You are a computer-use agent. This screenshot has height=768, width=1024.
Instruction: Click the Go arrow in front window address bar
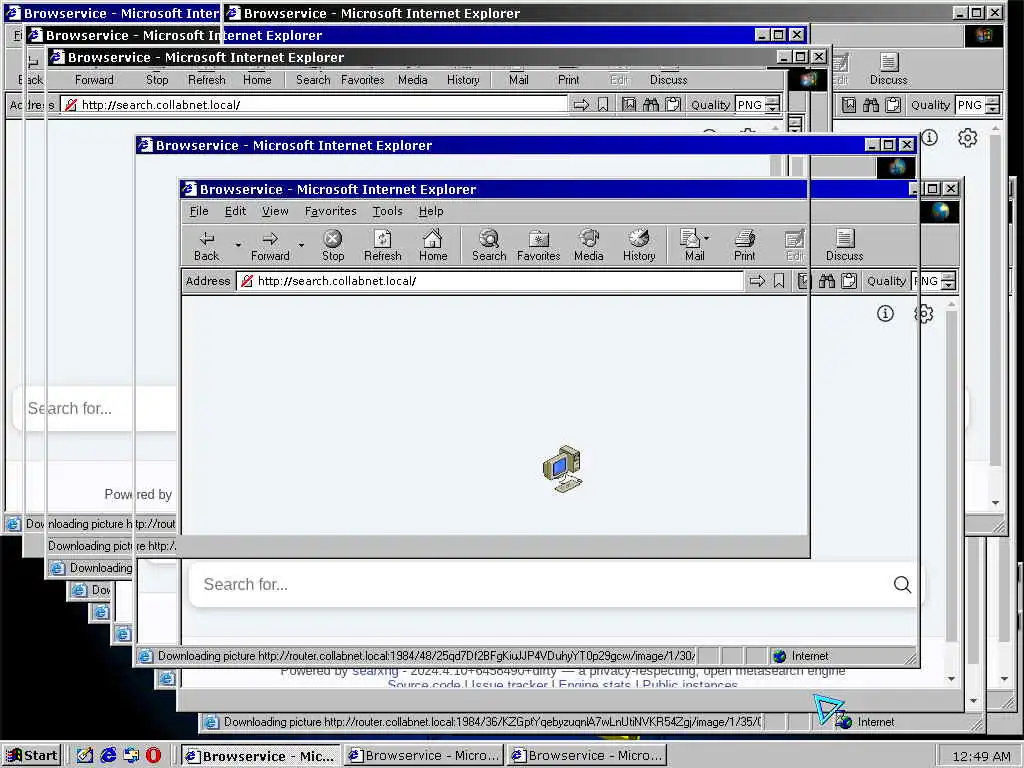pyautogui.click(x=757, y=281)
